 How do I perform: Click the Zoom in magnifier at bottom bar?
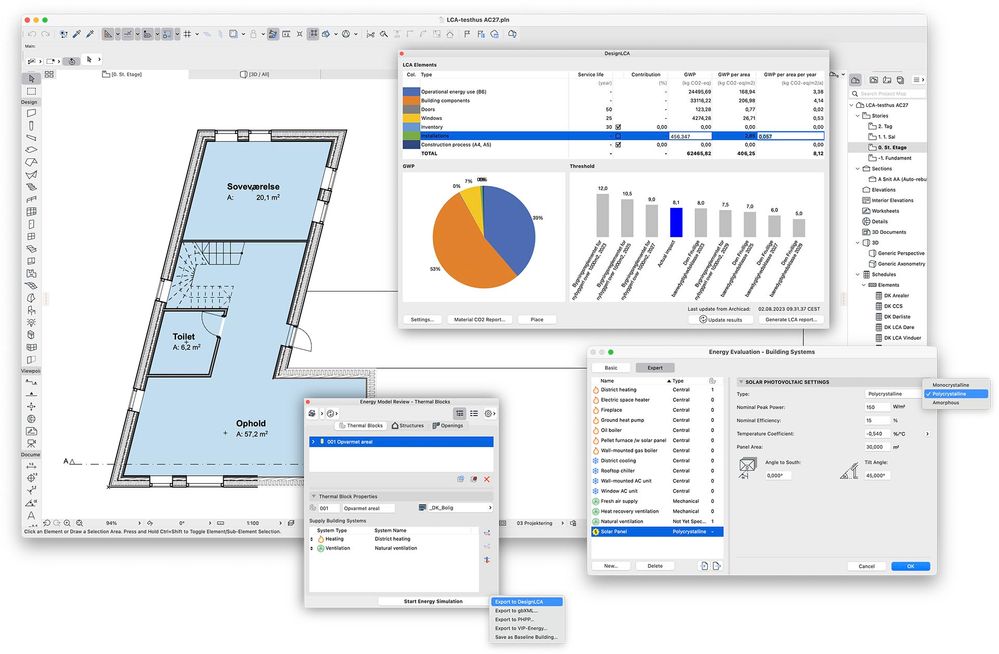pyautogui.click(x=68, y=523)
